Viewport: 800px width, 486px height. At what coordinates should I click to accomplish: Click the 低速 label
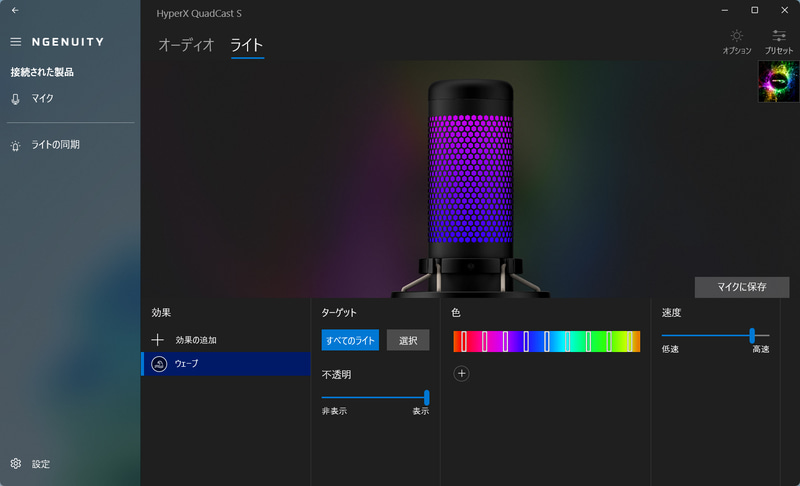pyautogui.click(x=670, y=349)
